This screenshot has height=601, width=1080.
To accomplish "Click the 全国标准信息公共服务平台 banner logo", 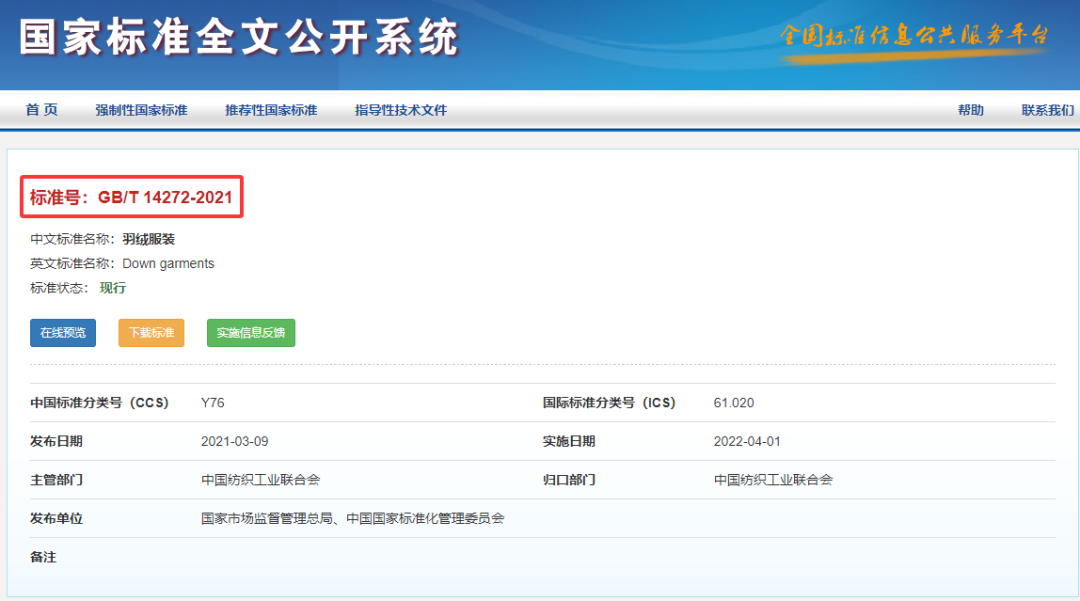I will coord(913,38).
